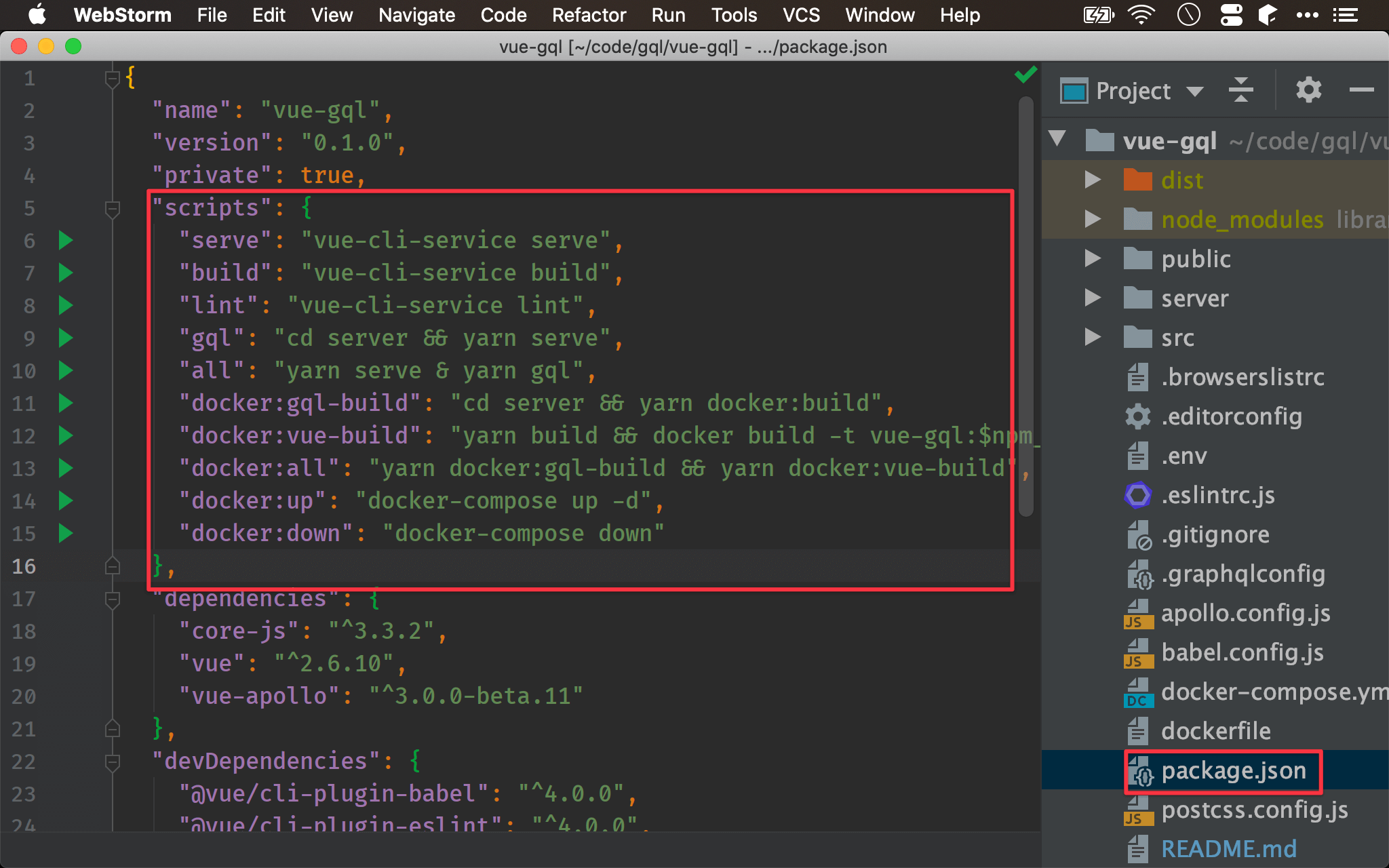
Task: Run the lint script gutter icon
Action: (66, 305)
